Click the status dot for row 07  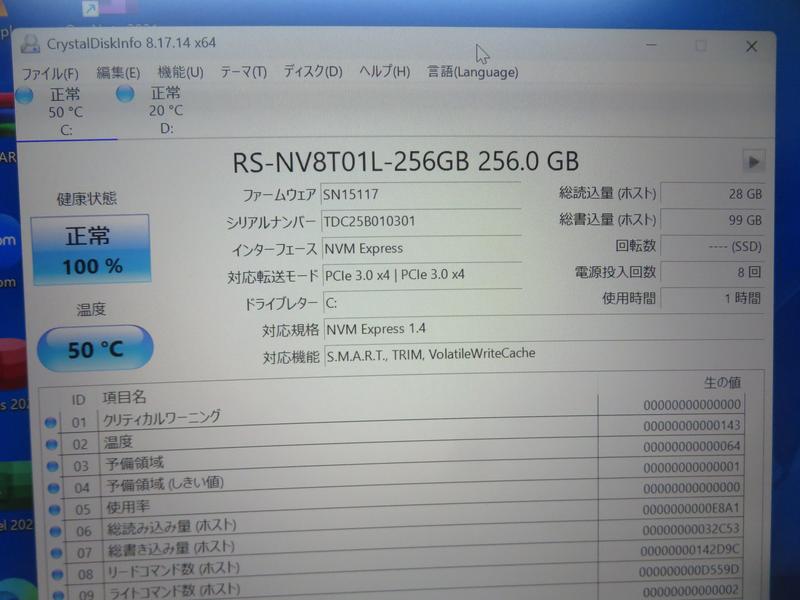tap(57, 553)
